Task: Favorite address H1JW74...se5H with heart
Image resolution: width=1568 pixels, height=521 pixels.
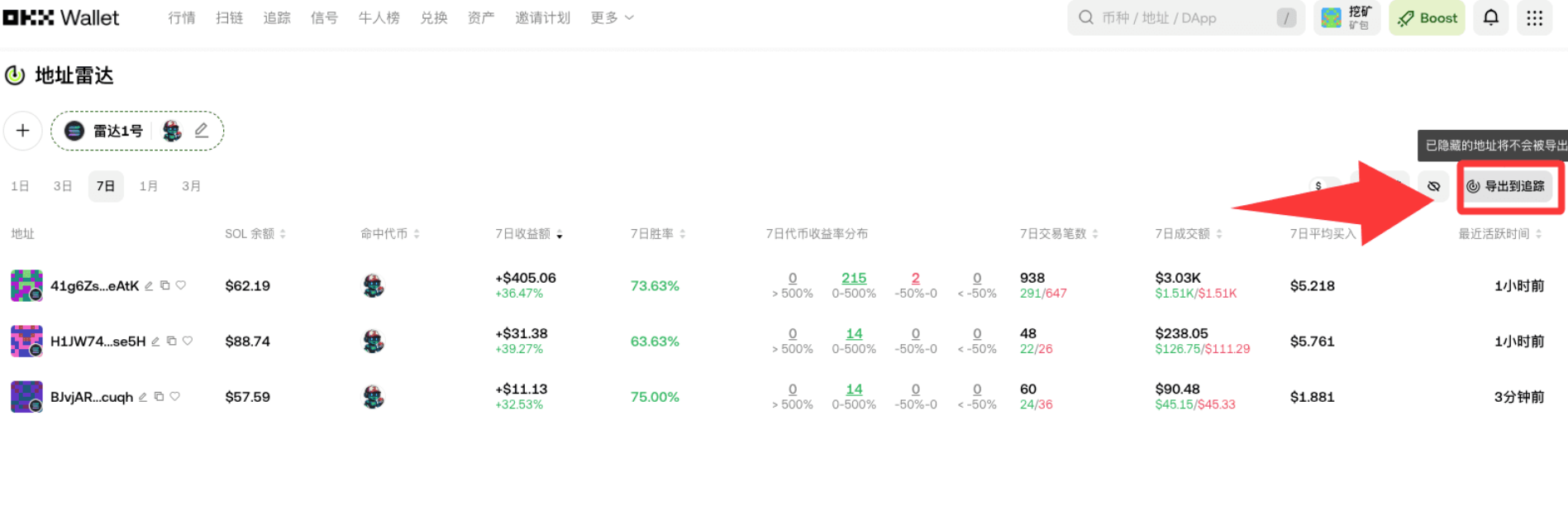Action: (188, 341)
